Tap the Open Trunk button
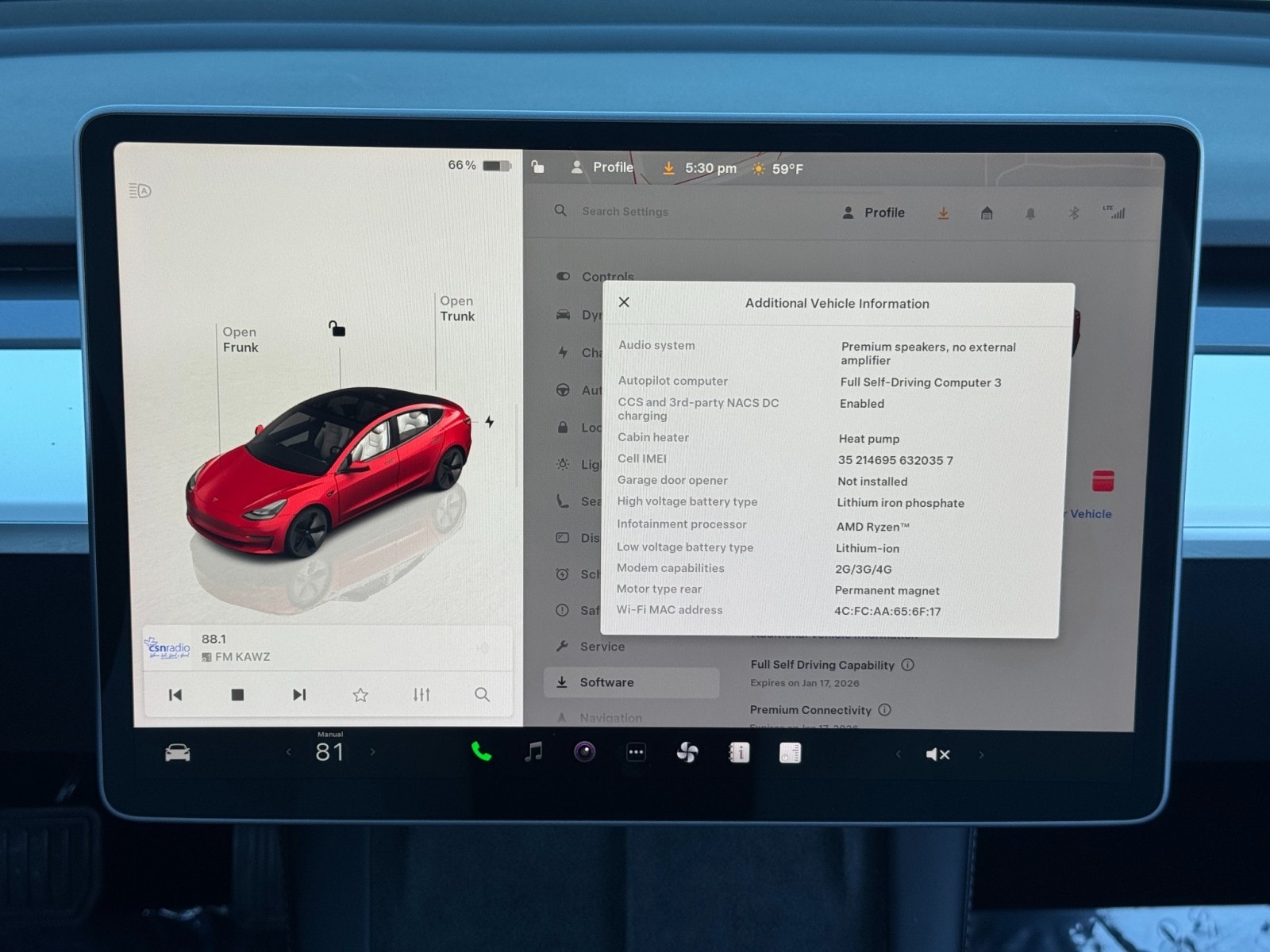 [457, 309]
